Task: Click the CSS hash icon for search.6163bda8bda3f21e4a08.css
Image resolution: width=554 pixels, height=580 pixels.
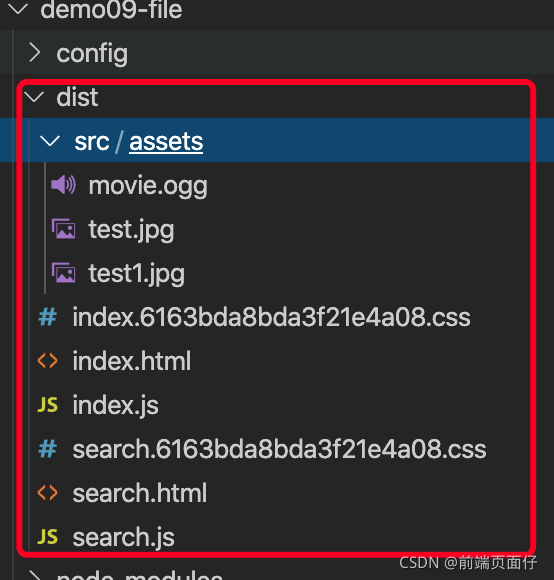Action: pos(47,449)
